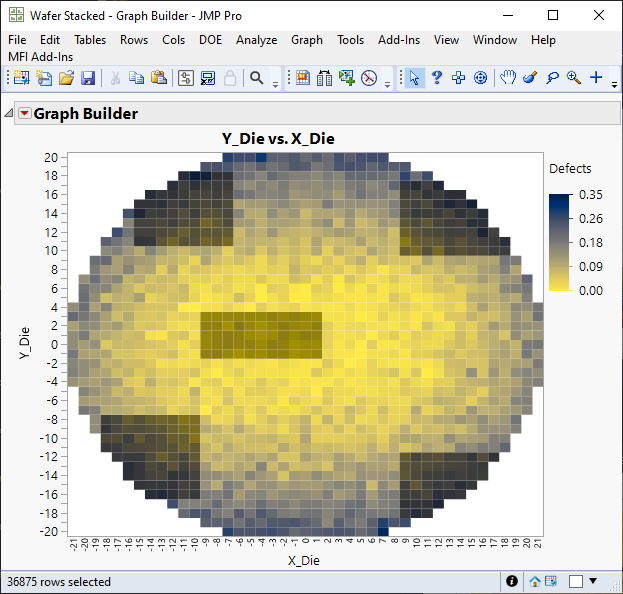
Task: Click the Cut scissors icon
Action: click(x=115, y=77)
